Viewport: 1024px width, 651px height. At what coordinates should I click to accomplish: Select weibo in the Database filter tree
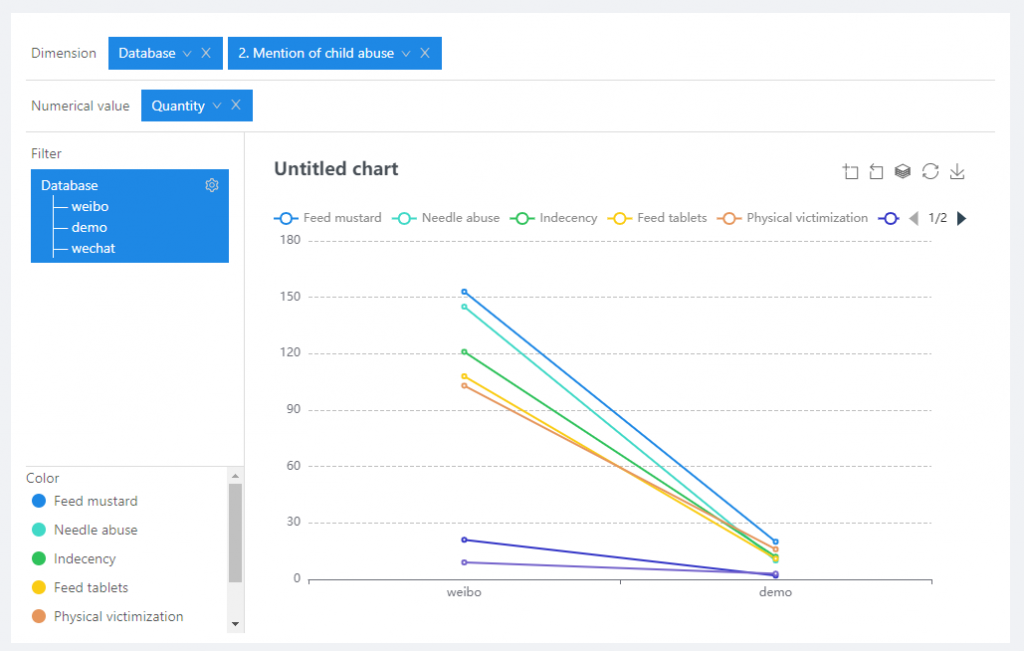90,207
